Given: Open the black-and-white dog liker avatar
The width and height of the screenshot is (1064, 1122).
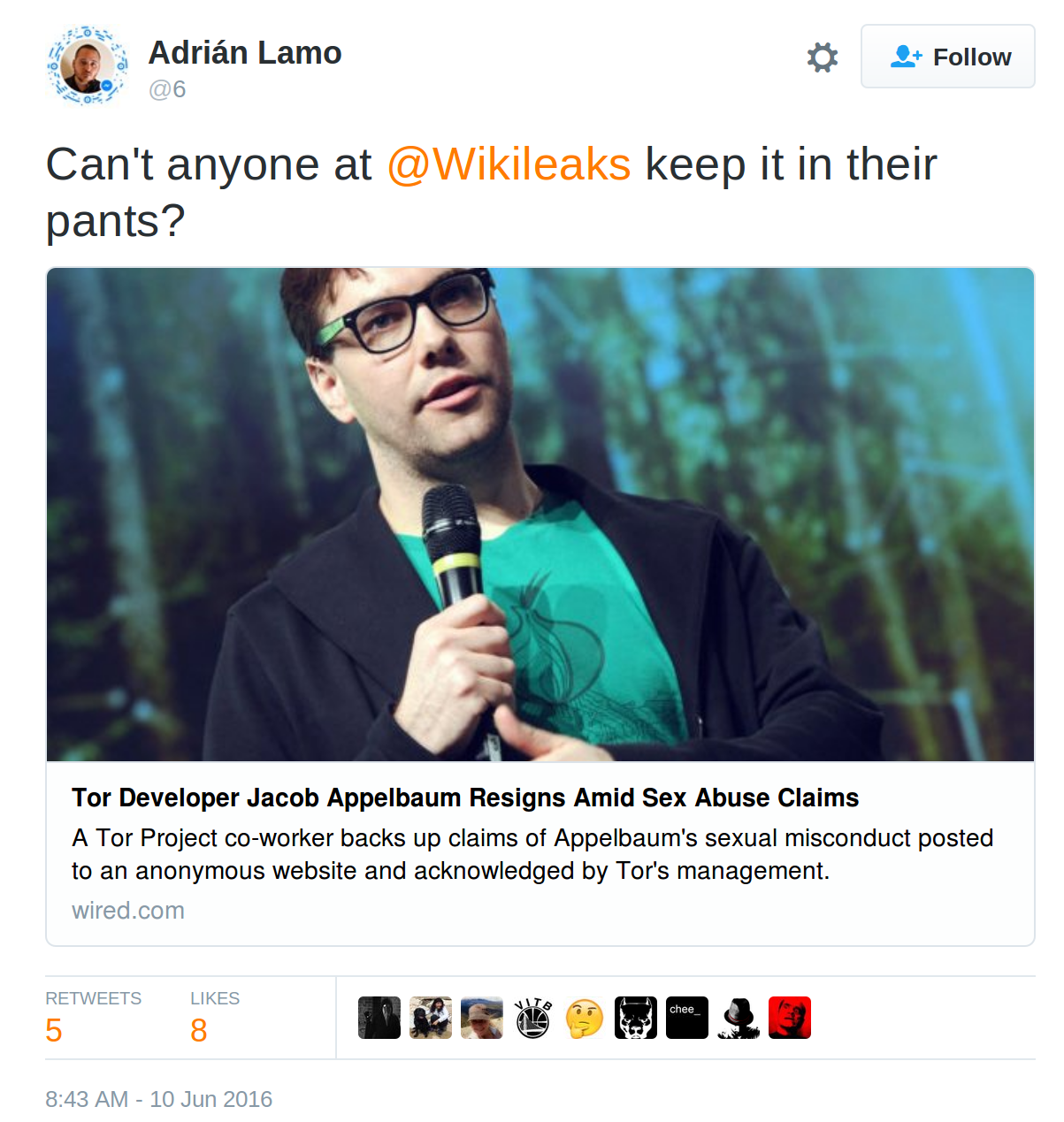Looking at the screenshot, I should point(636,1018).
